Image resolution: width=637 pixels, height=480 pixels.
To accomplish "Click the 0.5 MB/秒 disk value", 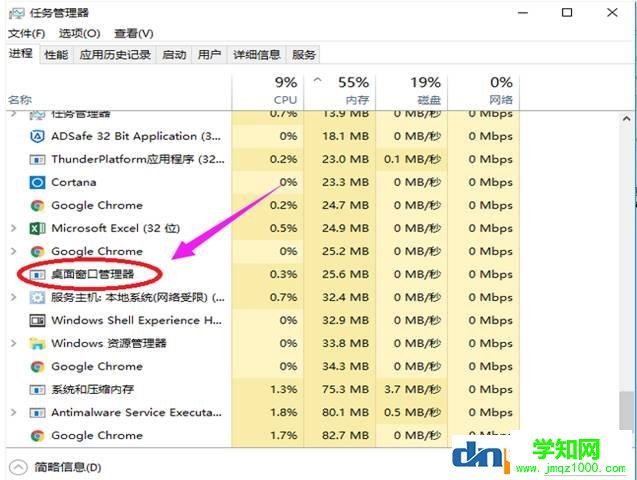I will [413, 413].
